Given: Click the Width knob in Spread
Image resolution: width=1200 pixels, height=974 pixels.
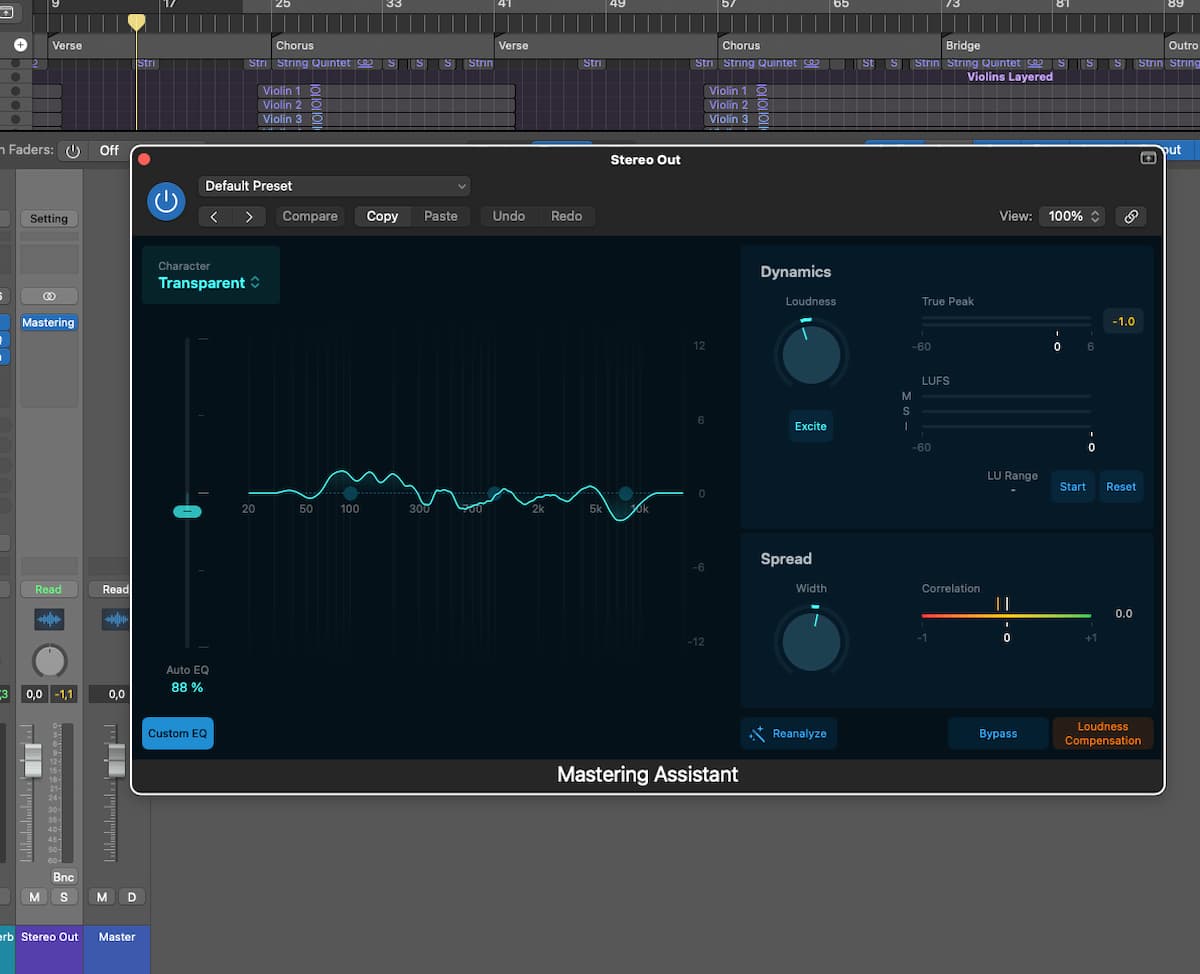Looking at the screenshot, I should (811, 642).
